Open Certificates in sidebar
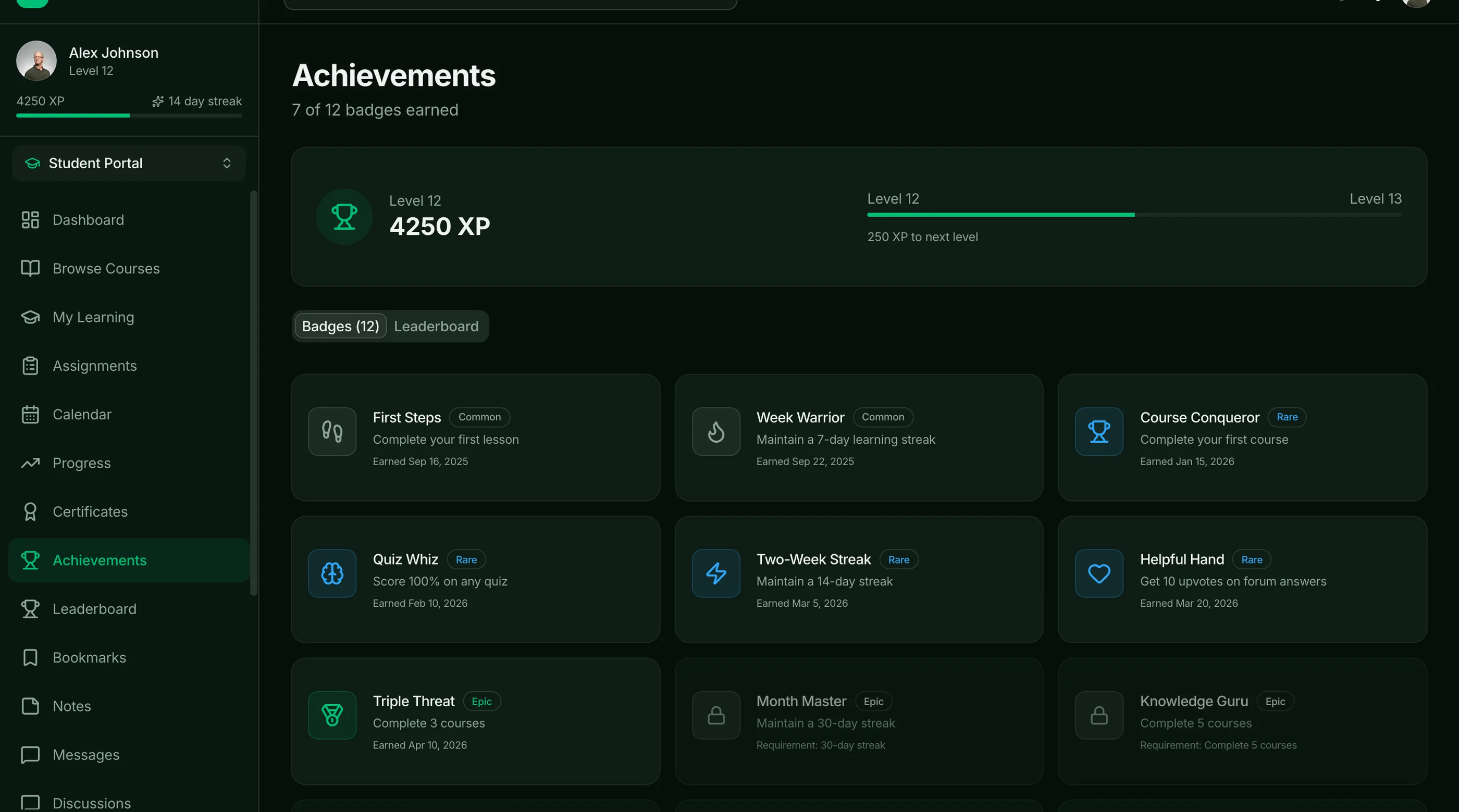Screen dimensions: 1459x812 click(129, 512)
